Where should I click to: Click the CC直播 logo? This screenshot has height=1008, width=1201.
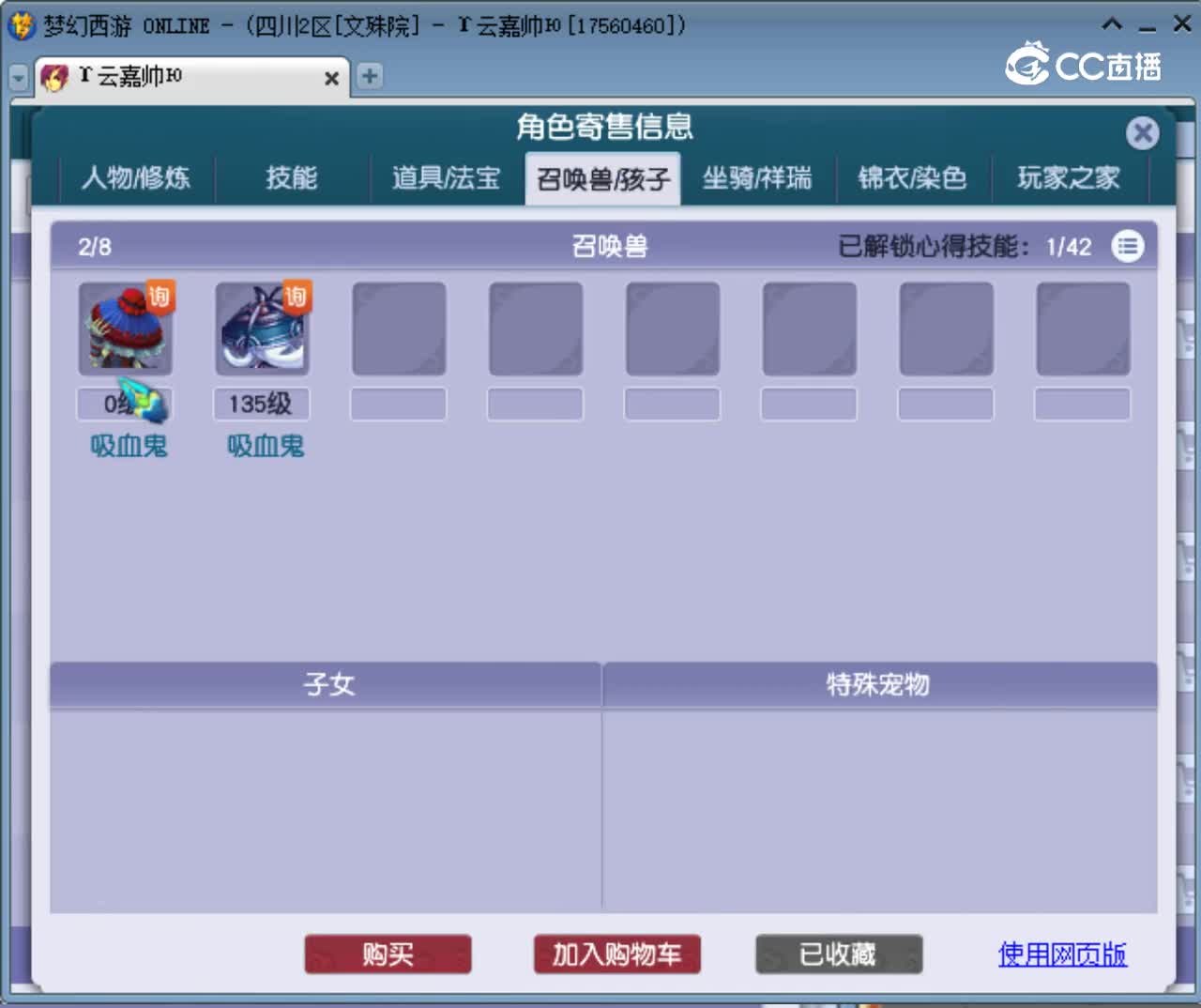coord(1084,64)
